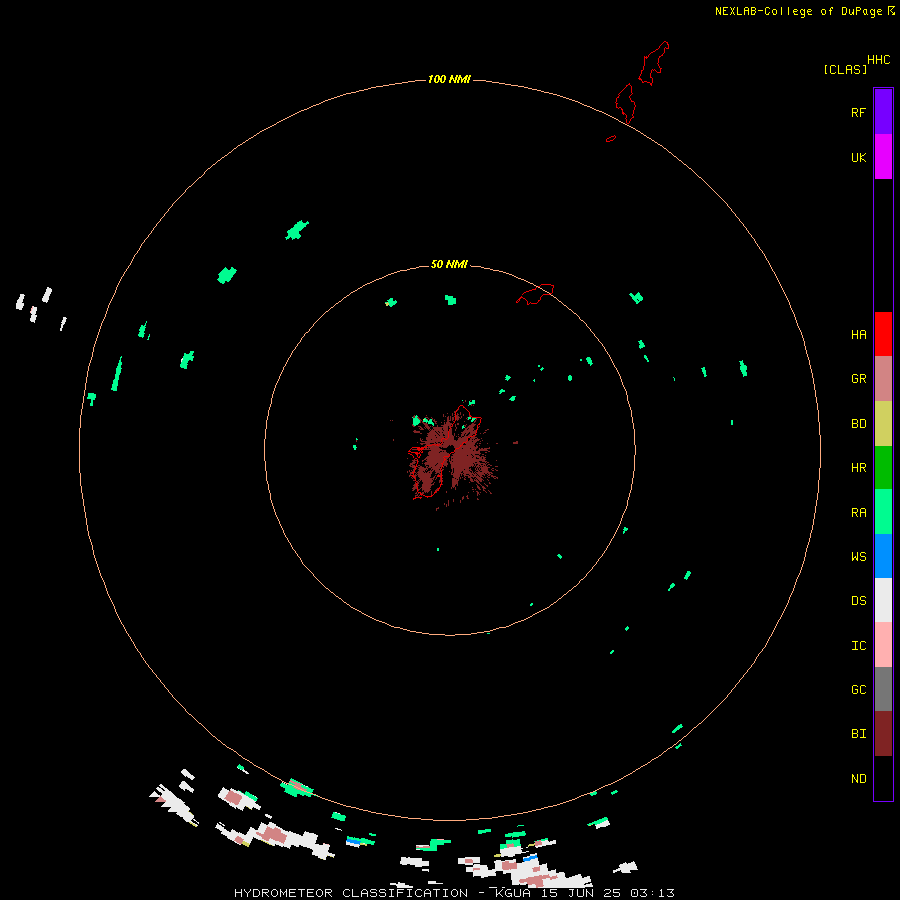
Task: Click the 'GC' legend label
Action: tap(859, 689)
